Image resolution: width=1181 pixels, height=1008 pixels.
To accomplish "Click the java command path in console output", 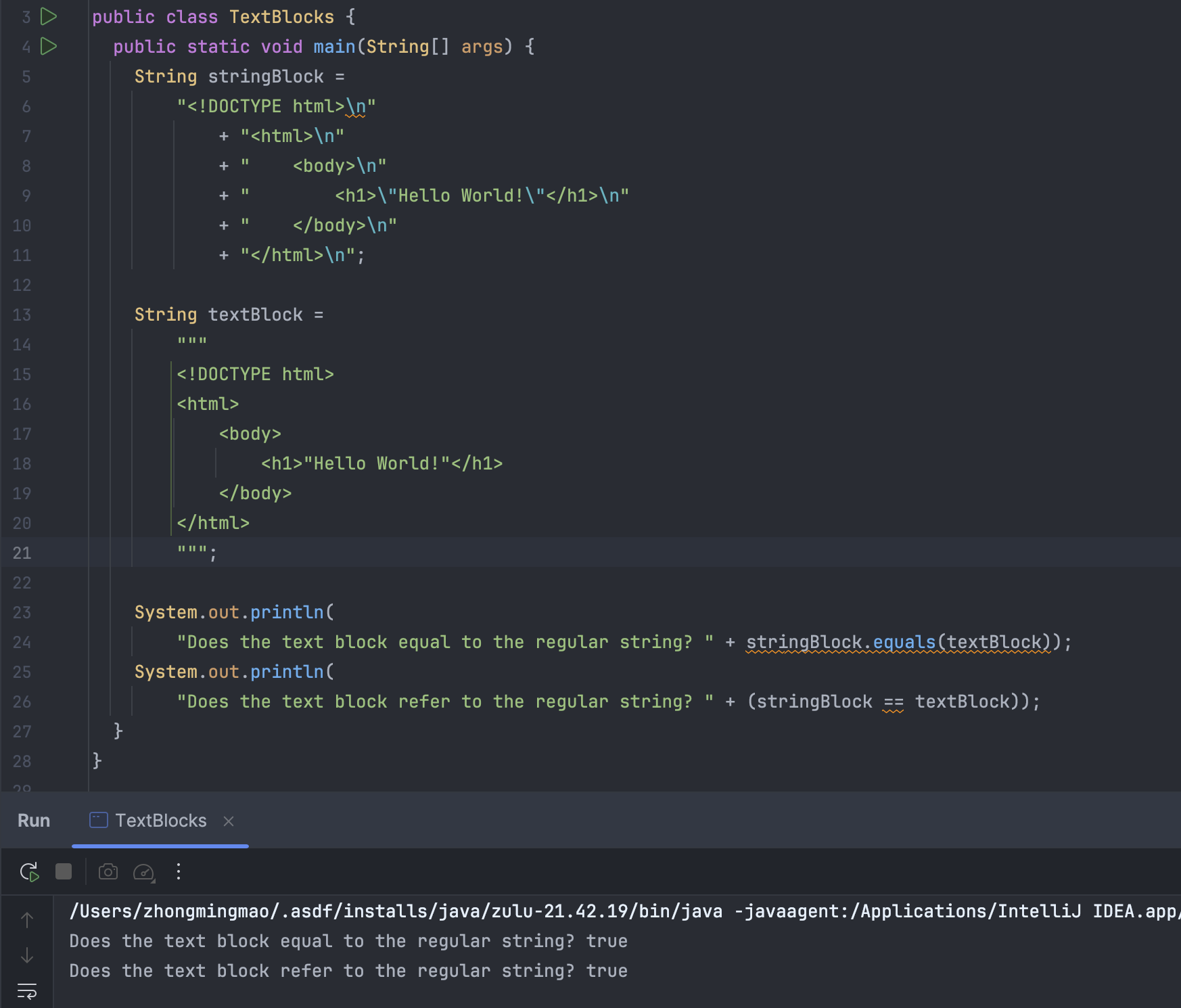I will (395, 911).
